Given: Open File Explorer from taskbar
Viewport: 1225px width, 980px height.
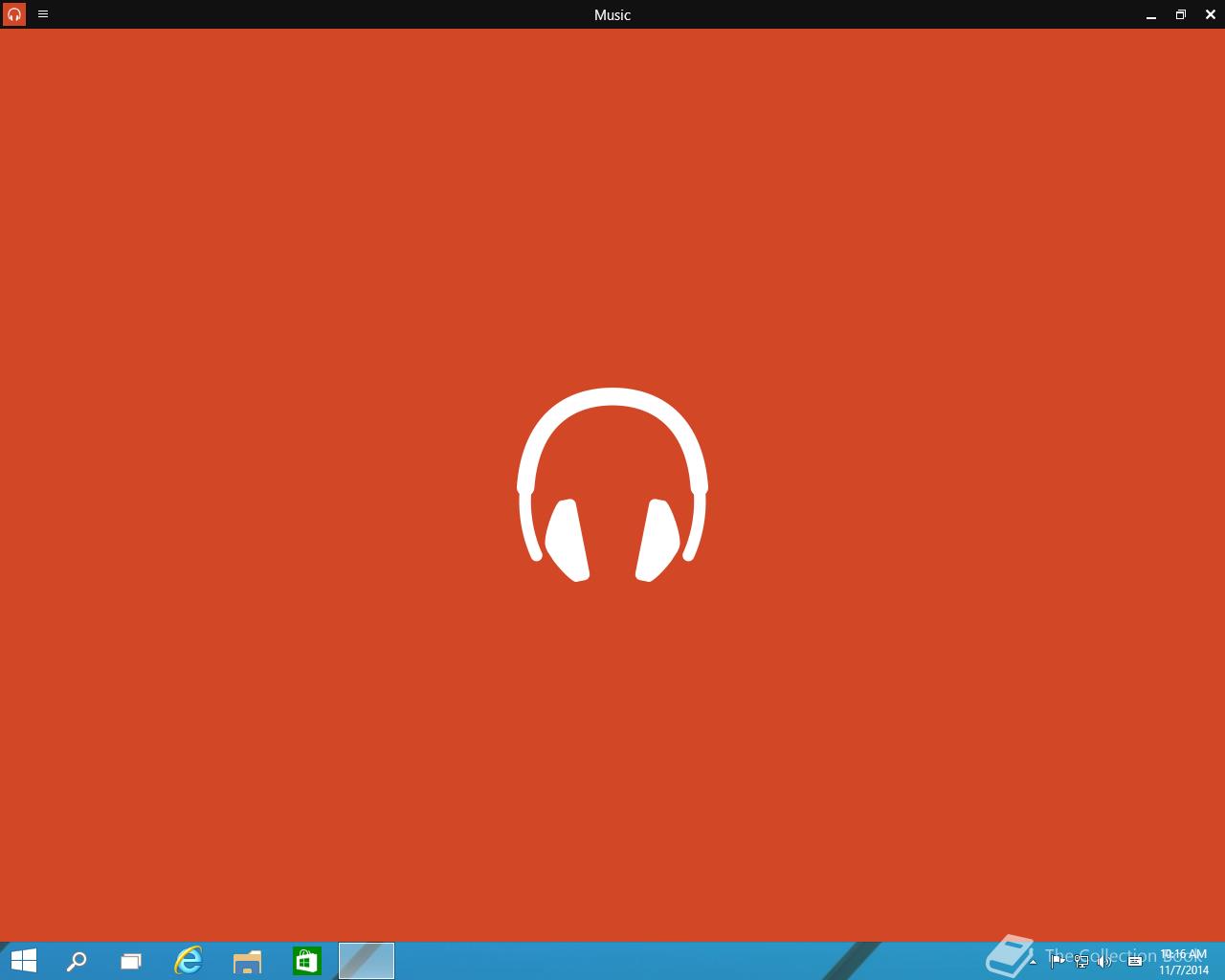Looking at the screenshot, I should (x=248, y=961).
